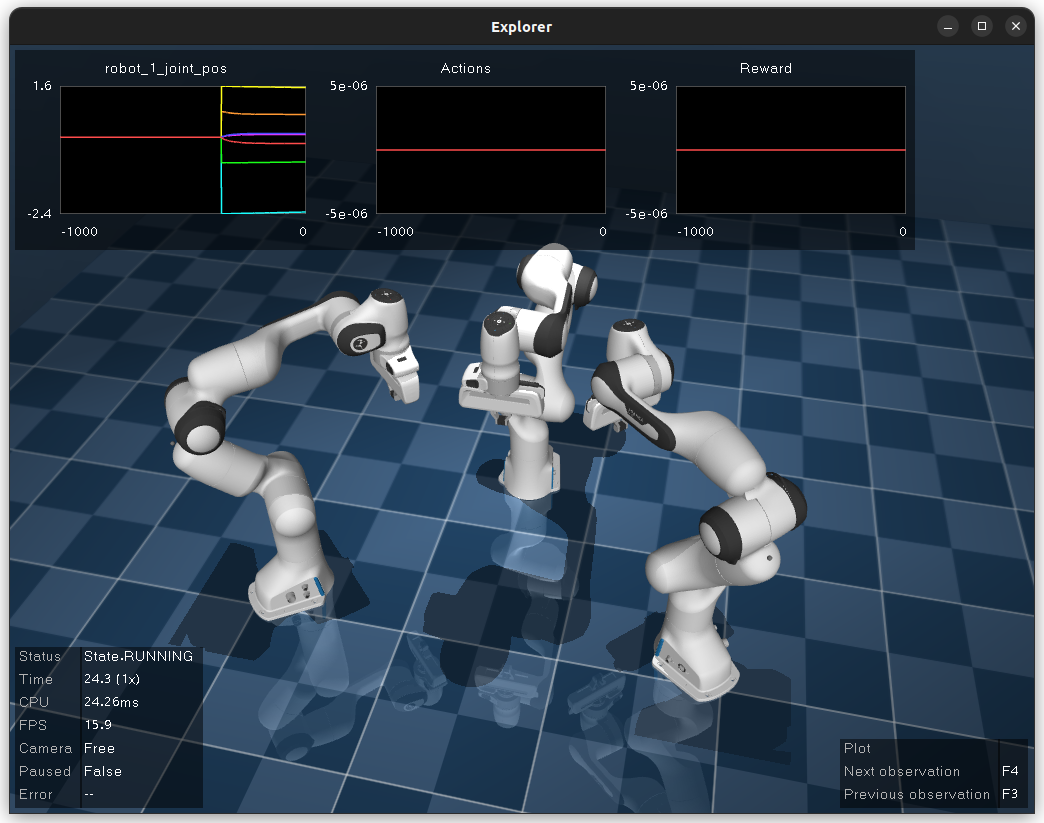1044x823 pixels.
Task: Close the Explorer window
Action: tap(1015, 27)
